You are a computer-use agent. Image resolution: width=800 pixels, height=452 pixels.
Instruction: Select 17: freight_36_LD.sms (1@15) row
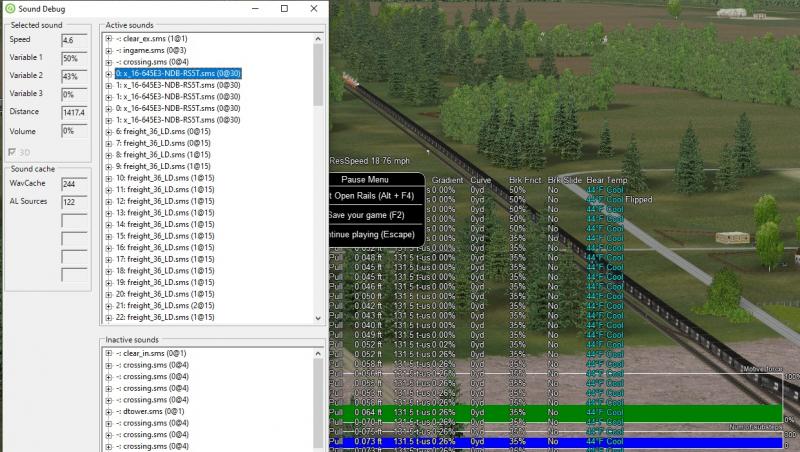[x=165, y=259]
